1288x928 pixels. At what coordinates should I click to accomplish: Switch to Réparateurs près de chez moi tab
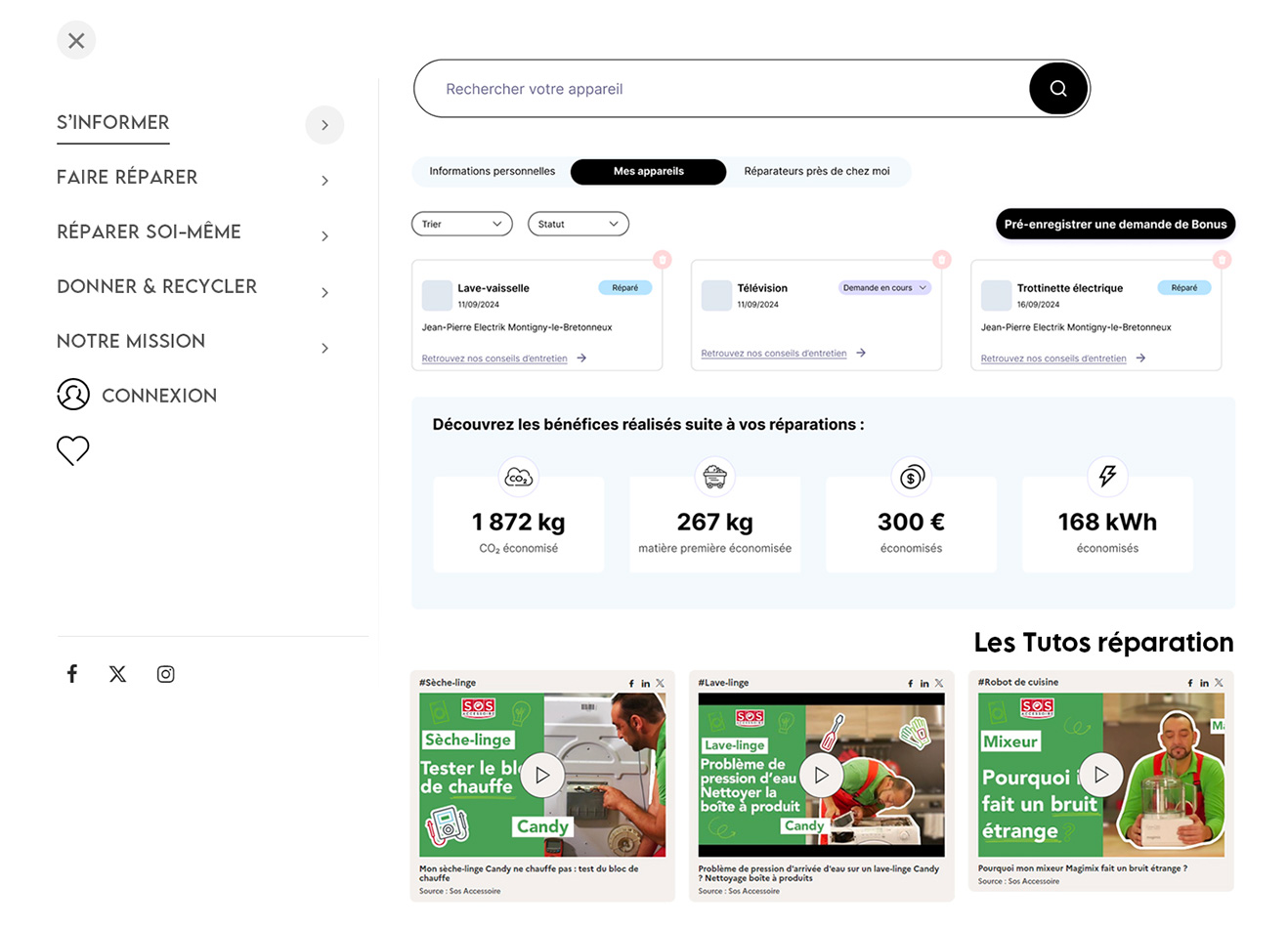point(817,171)
